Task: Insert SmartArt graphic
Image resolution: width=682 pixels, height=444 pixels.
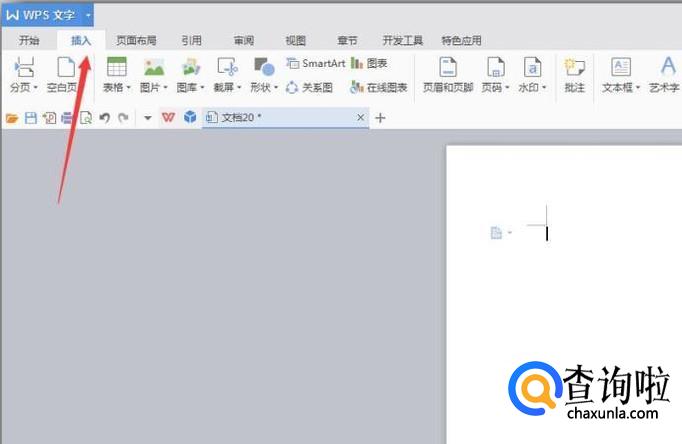Action: [x=316, y=63]
